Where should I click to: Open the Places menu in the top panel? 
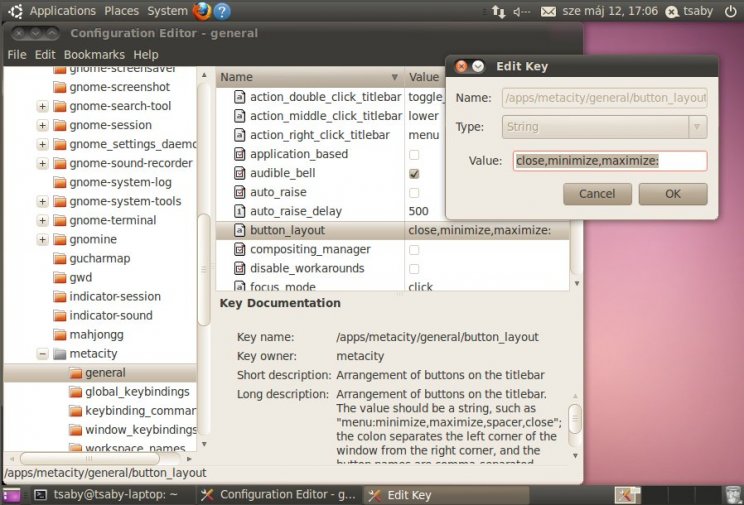point(121,11)
